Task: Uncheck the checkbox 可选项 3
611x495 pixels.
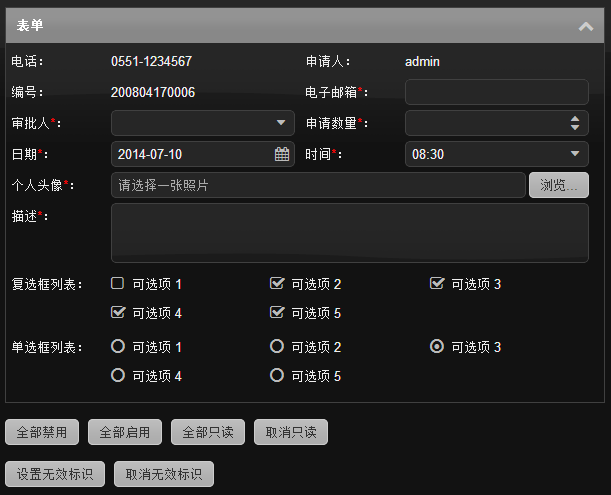Action: point(437,283)
